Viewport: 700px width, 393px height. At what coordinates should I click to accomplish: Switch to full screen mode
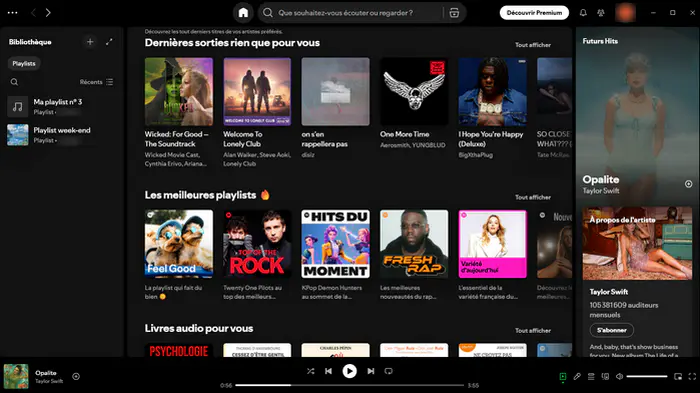(x=692, y=376)
